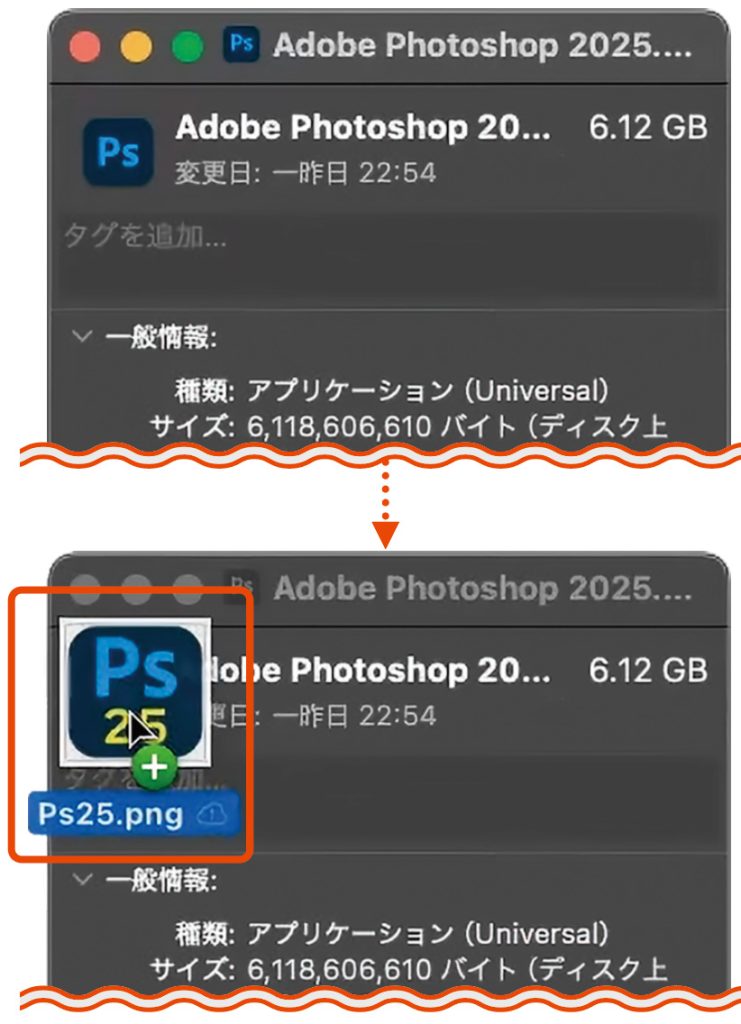The width and height of the screenshot is (741, 1024).
Task: Select the Ps25.png file name label
Action: pyautogui.click(x=110, y=815)
